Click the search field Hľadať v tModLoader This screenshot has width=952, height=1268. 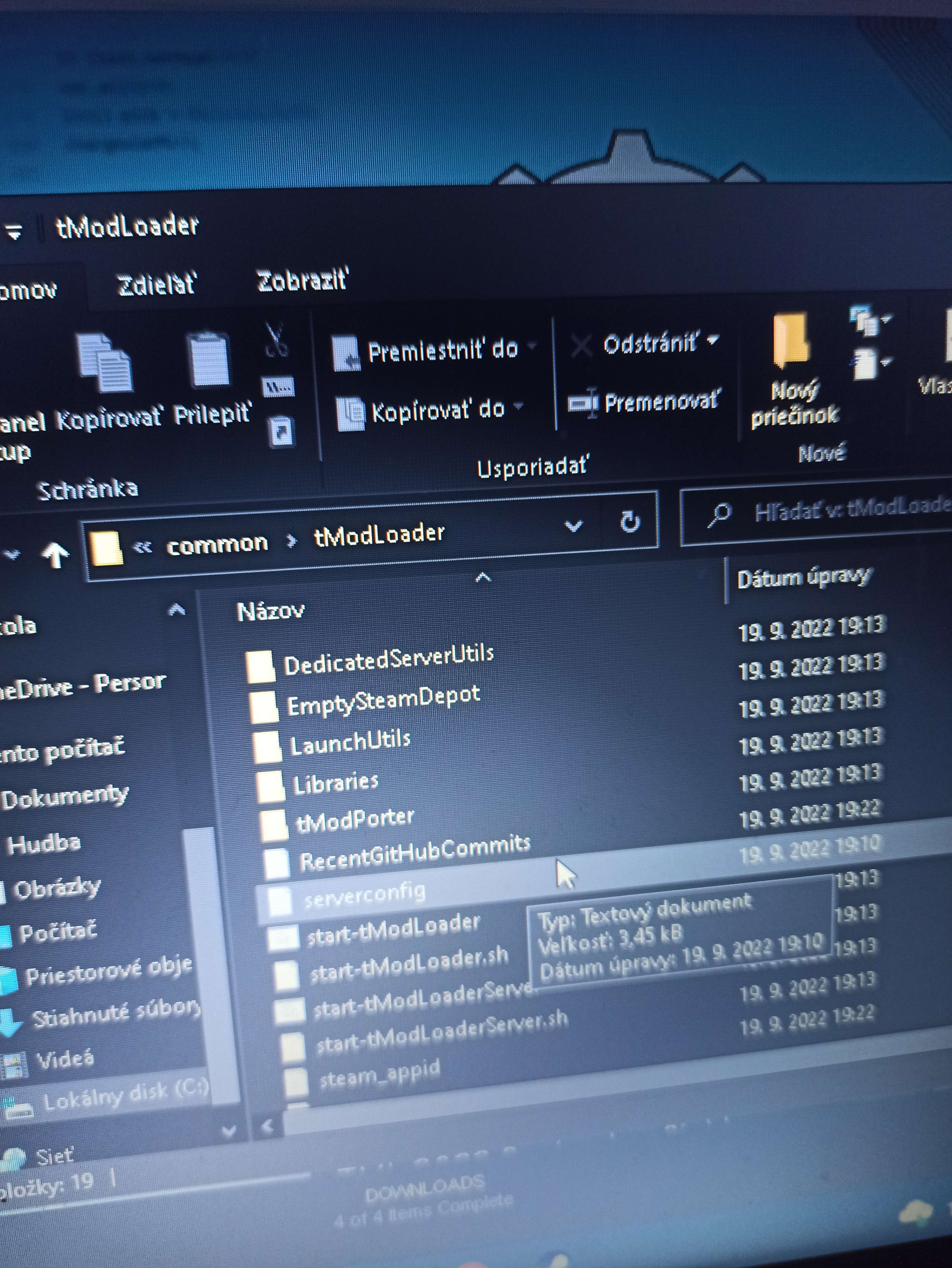click(848, 509)
